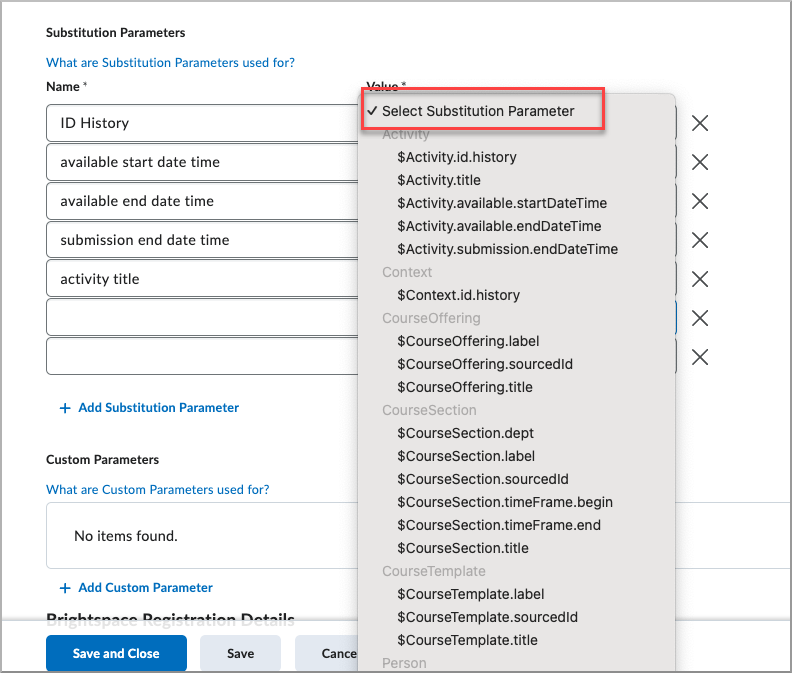Image resolution: width=792 pixels, height=673 pixels.
Task: Remove the activity title parameter row
Action: coord(700,279)
